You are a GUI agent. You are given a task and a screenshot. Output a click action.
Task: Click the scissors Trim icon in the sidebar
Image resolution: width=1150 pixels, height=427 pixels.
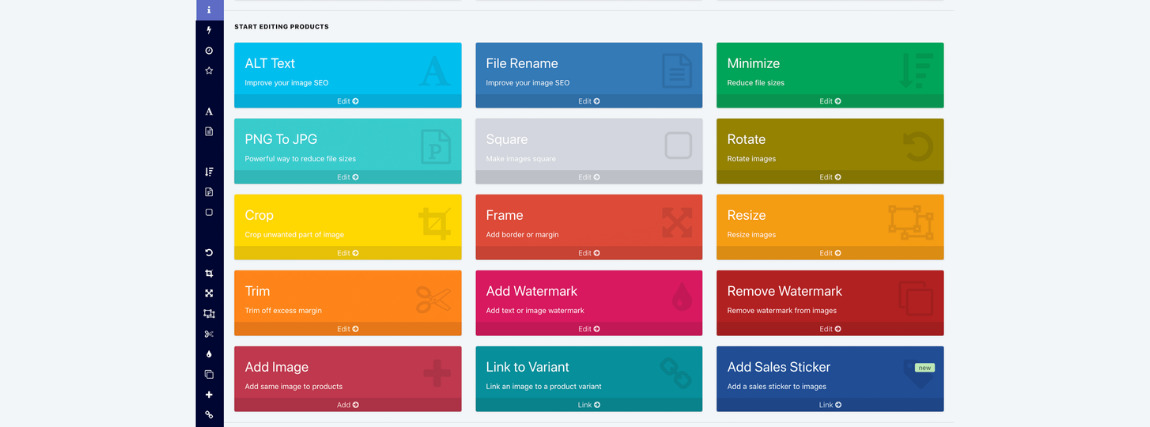[209, 334]
